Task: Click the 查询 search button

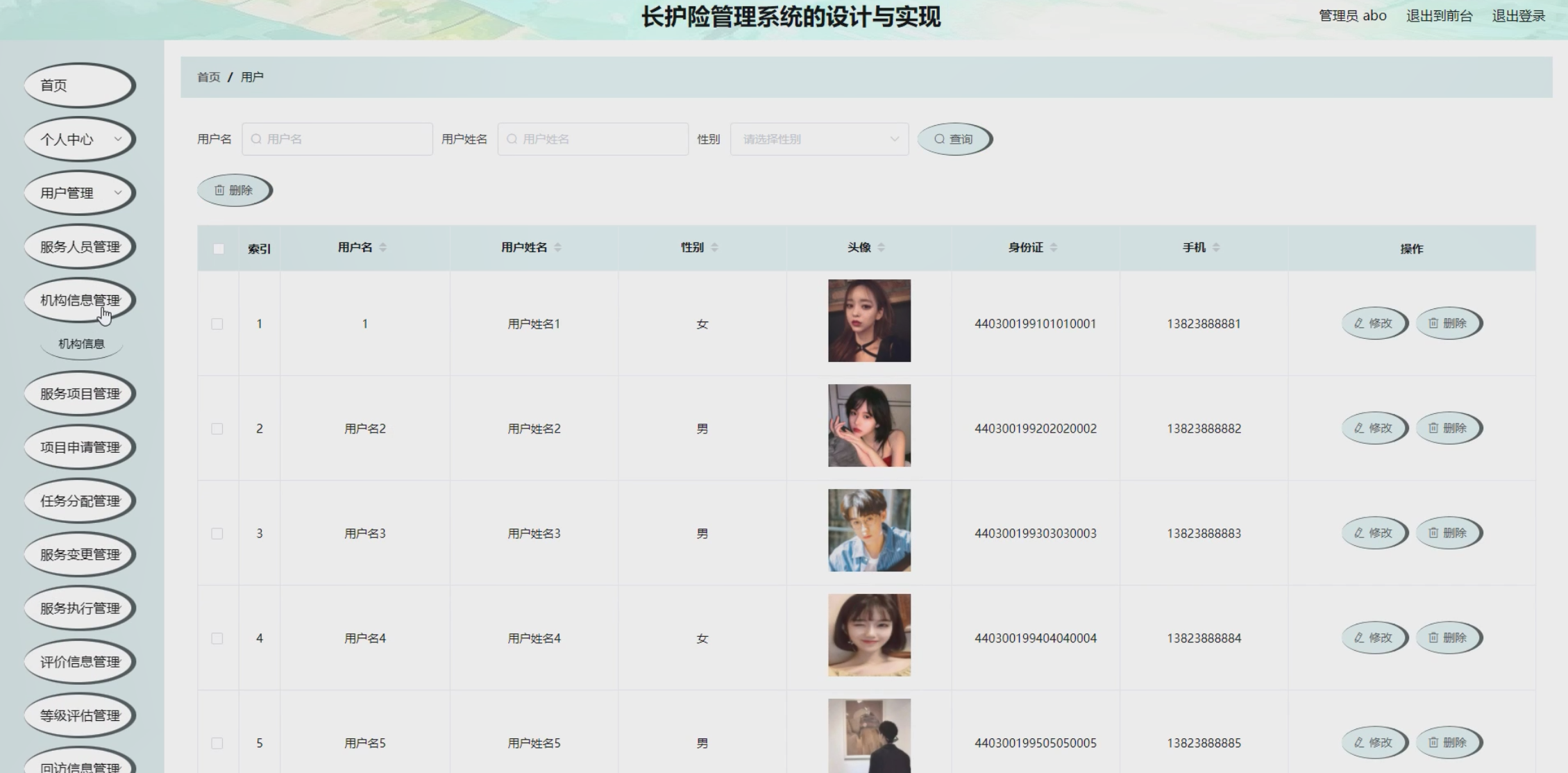Action: pyautogui.click(x=954, y=140)
